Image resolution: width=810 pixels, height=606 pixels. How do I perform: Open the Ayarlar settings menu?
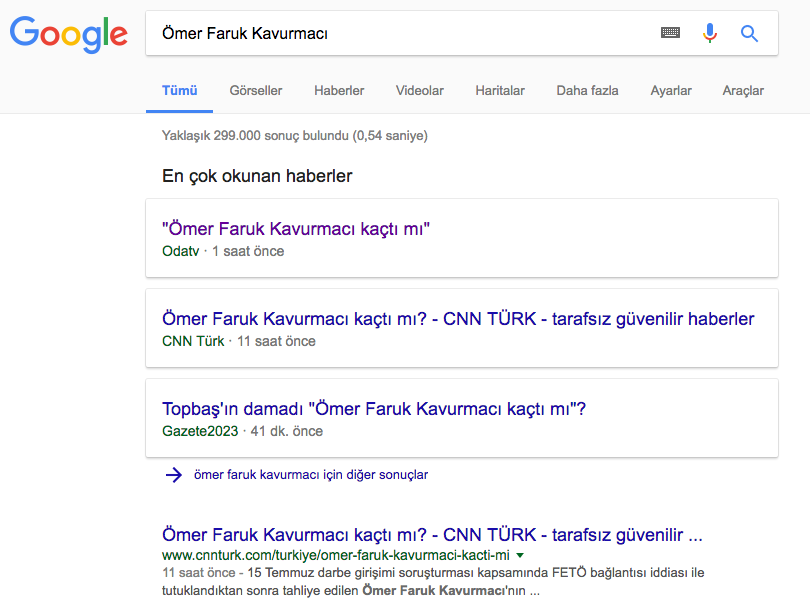coord(671,91)
